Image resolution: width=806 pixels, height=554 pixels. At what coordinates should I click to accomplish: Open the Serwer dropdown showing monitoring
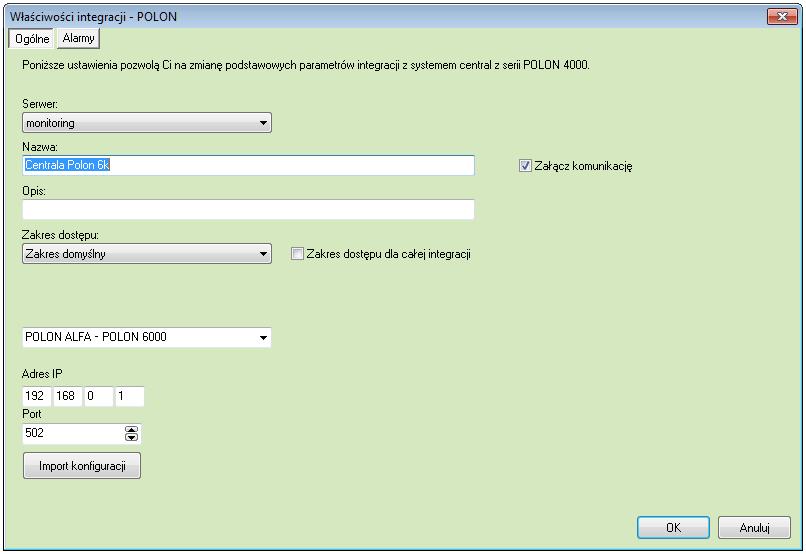pos(146,123)
